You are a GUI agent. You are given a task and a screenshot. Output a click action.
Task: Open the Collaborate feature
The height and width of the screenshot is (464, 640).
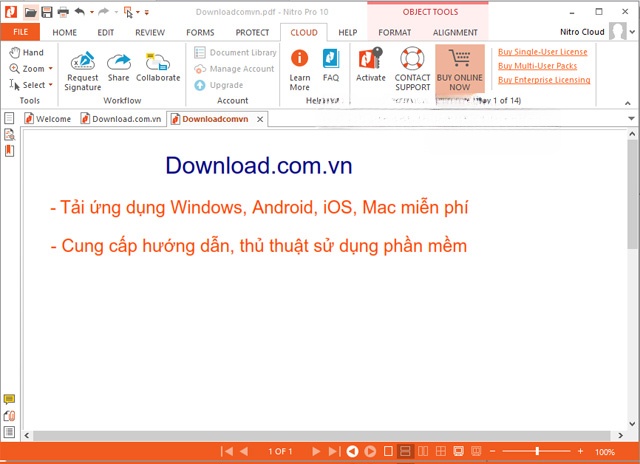158,67
